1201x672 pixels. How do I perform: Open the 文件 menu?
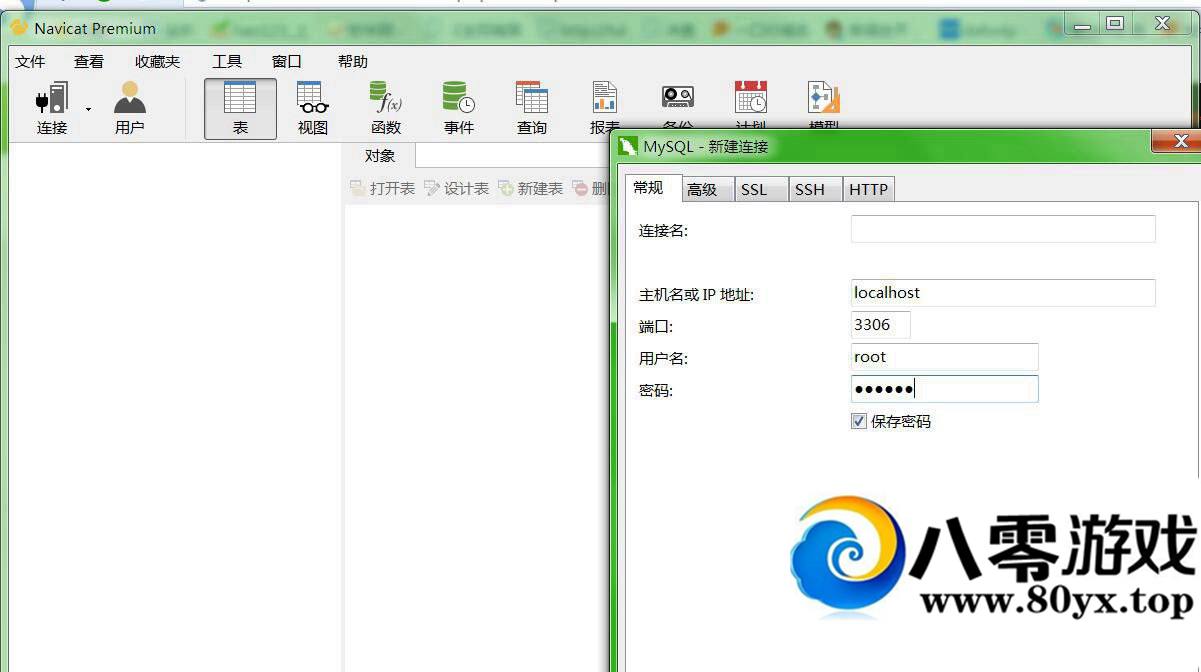point(30,61)
